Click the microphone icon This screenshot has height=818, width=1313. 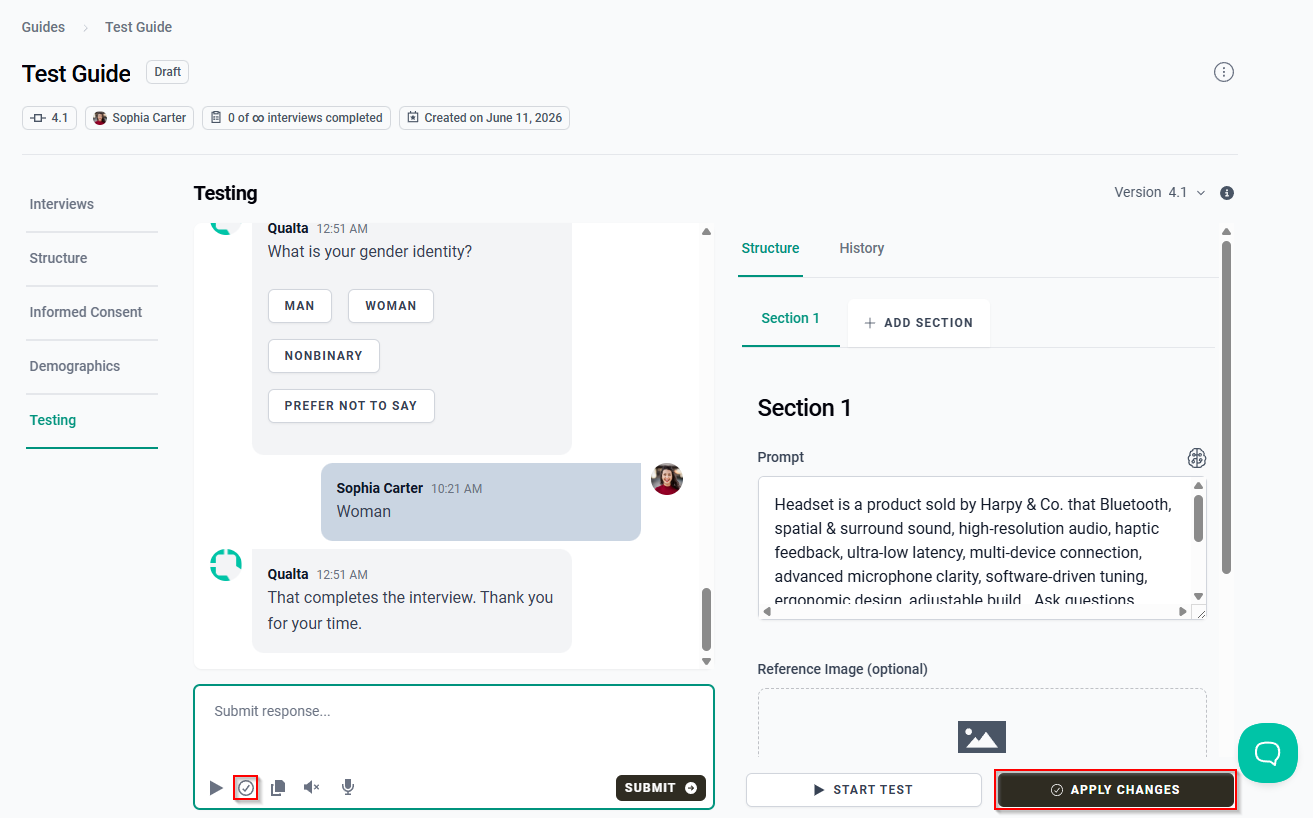348,788
